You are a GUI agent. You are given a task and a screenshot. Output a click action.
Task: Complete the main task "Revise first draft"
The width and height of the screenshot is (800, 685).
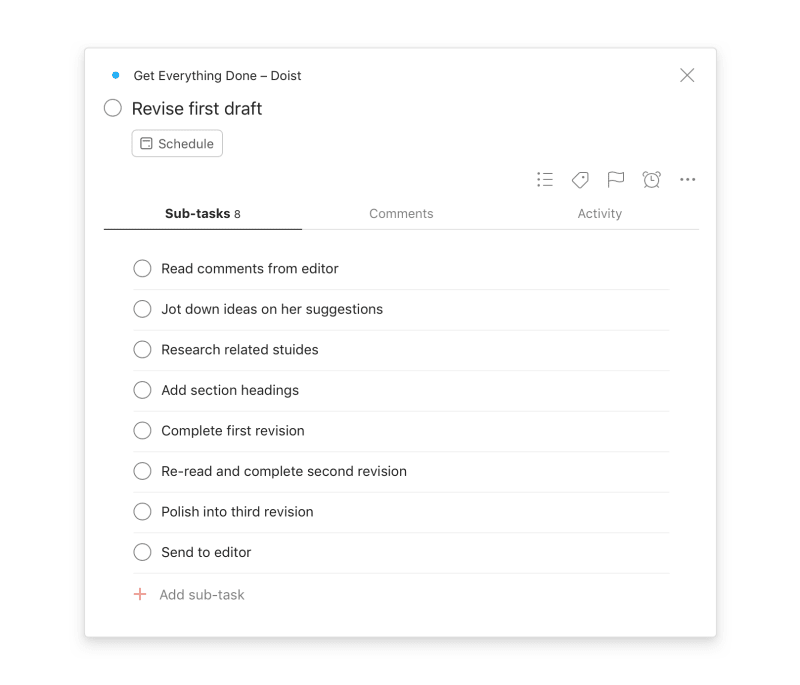point(112,108)
